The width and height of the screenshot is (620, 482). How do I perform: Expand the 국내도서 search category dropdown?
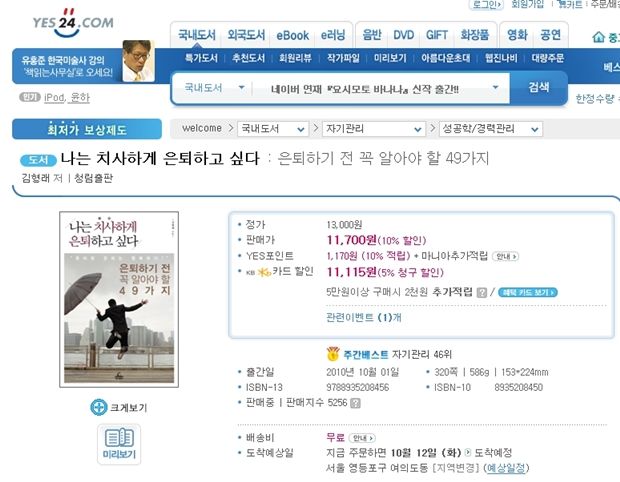pyautogui.click(x=215, y=88)
